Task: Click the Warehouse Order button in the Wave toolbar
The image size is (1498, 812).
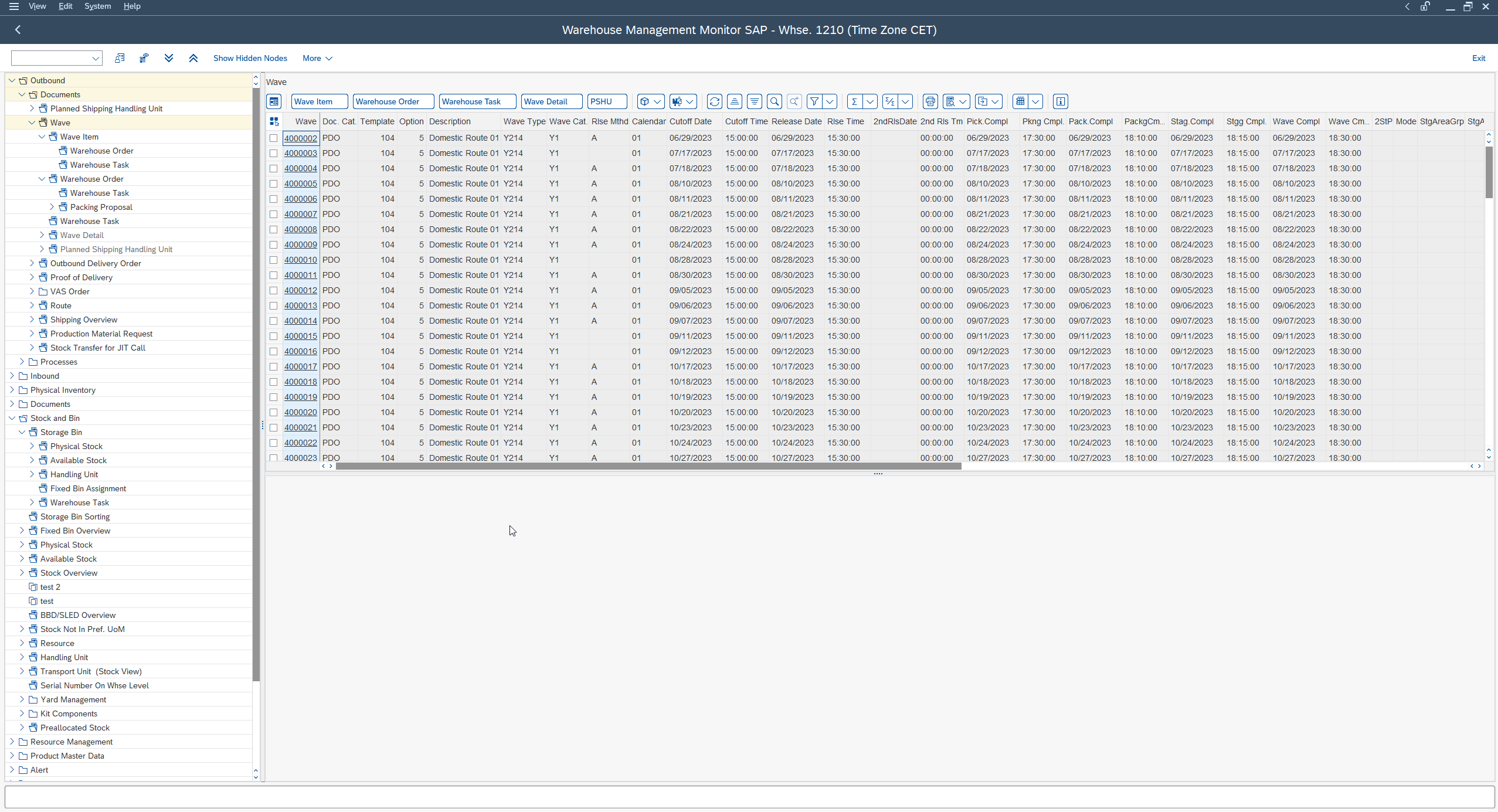Action: tap(393, 101)
